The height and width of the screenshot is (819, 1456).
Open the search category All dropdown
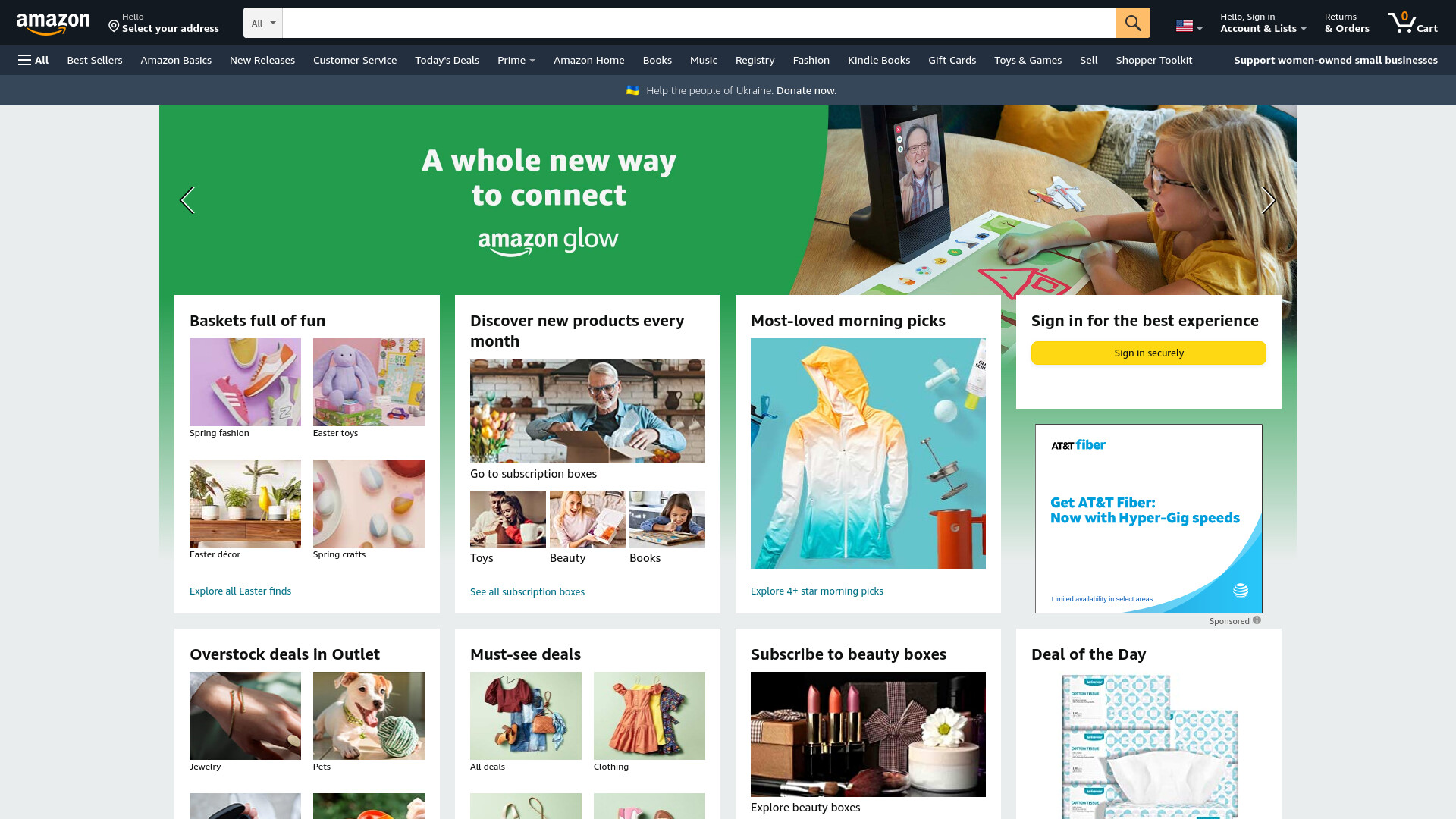[263, 23]
